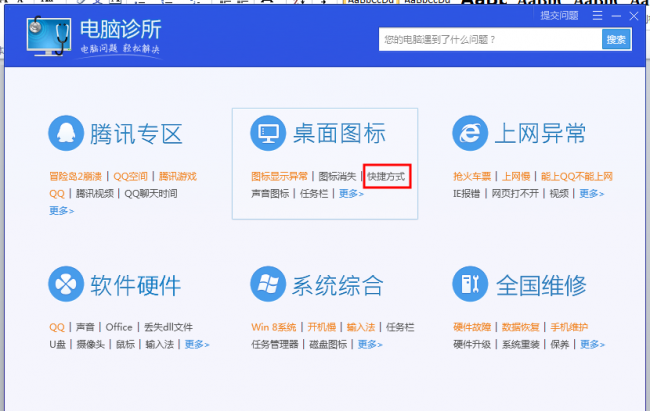Click the 系统综合 heading text
This screenshot has width=650, height=411.
pos(338,285)
